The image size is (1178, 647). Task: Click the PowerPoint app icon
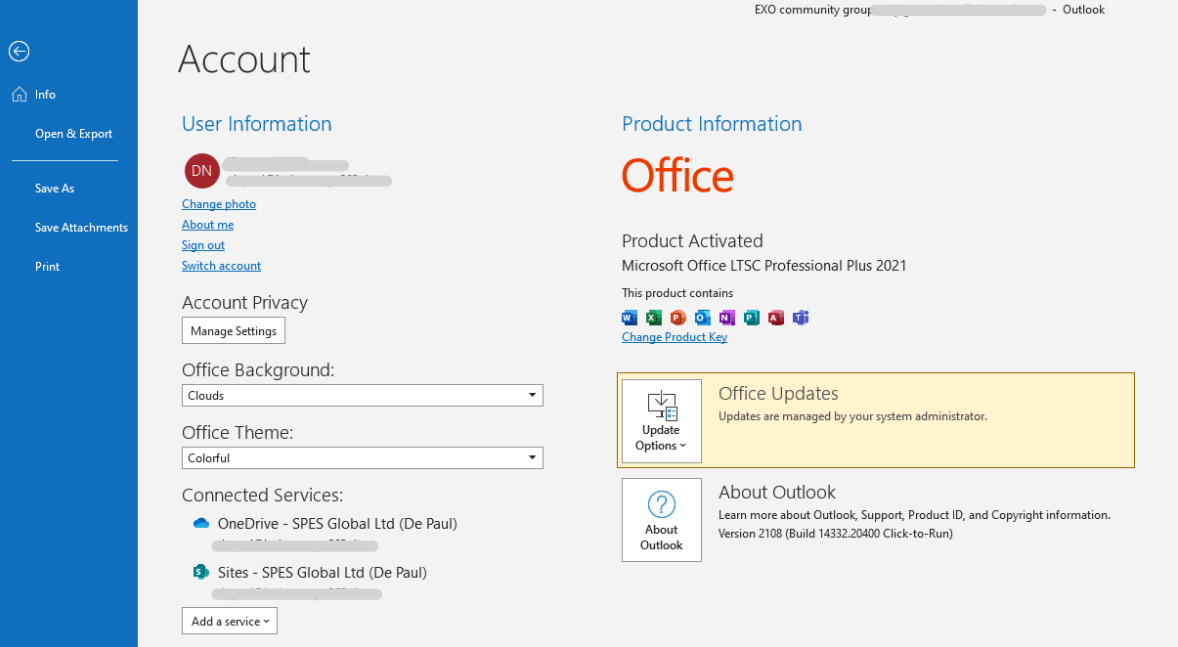coord(678,318)
